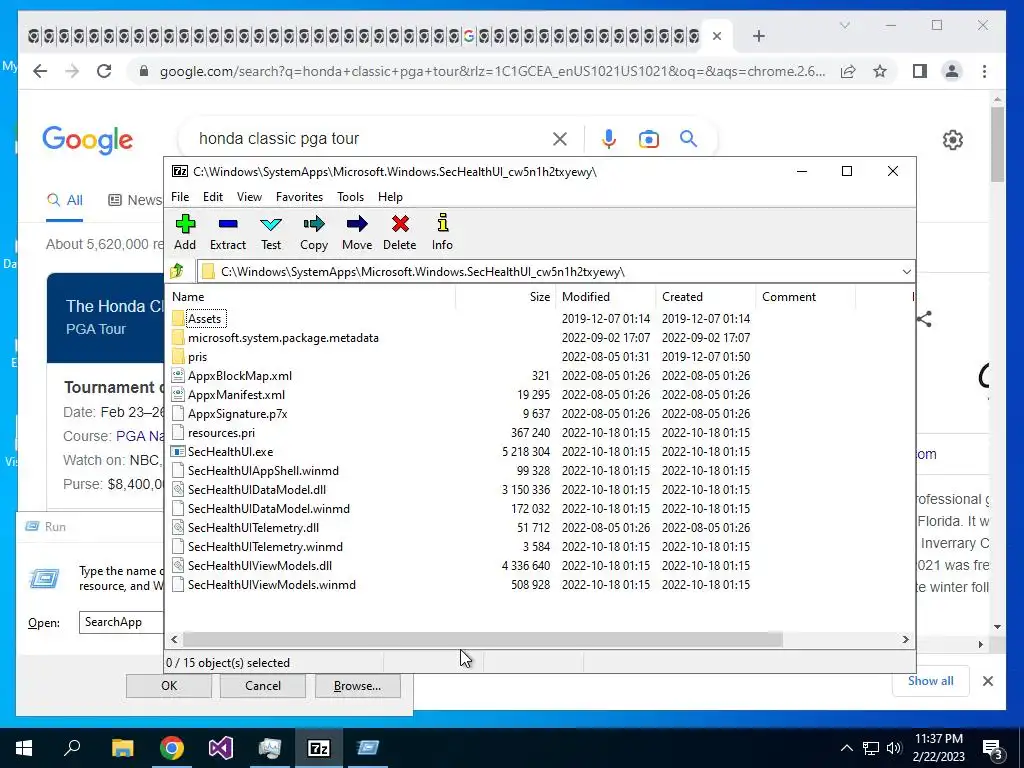1024x768 pixels.
Task: Start Google voice search
Action: pos(609,139)
